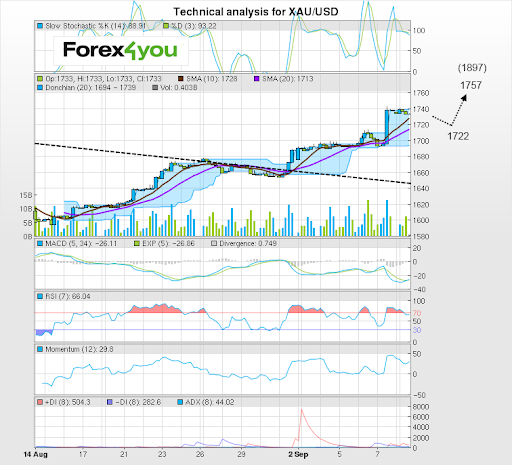Click the 'Donchian (20): 1694 – 1739' label

pos(91,87)
